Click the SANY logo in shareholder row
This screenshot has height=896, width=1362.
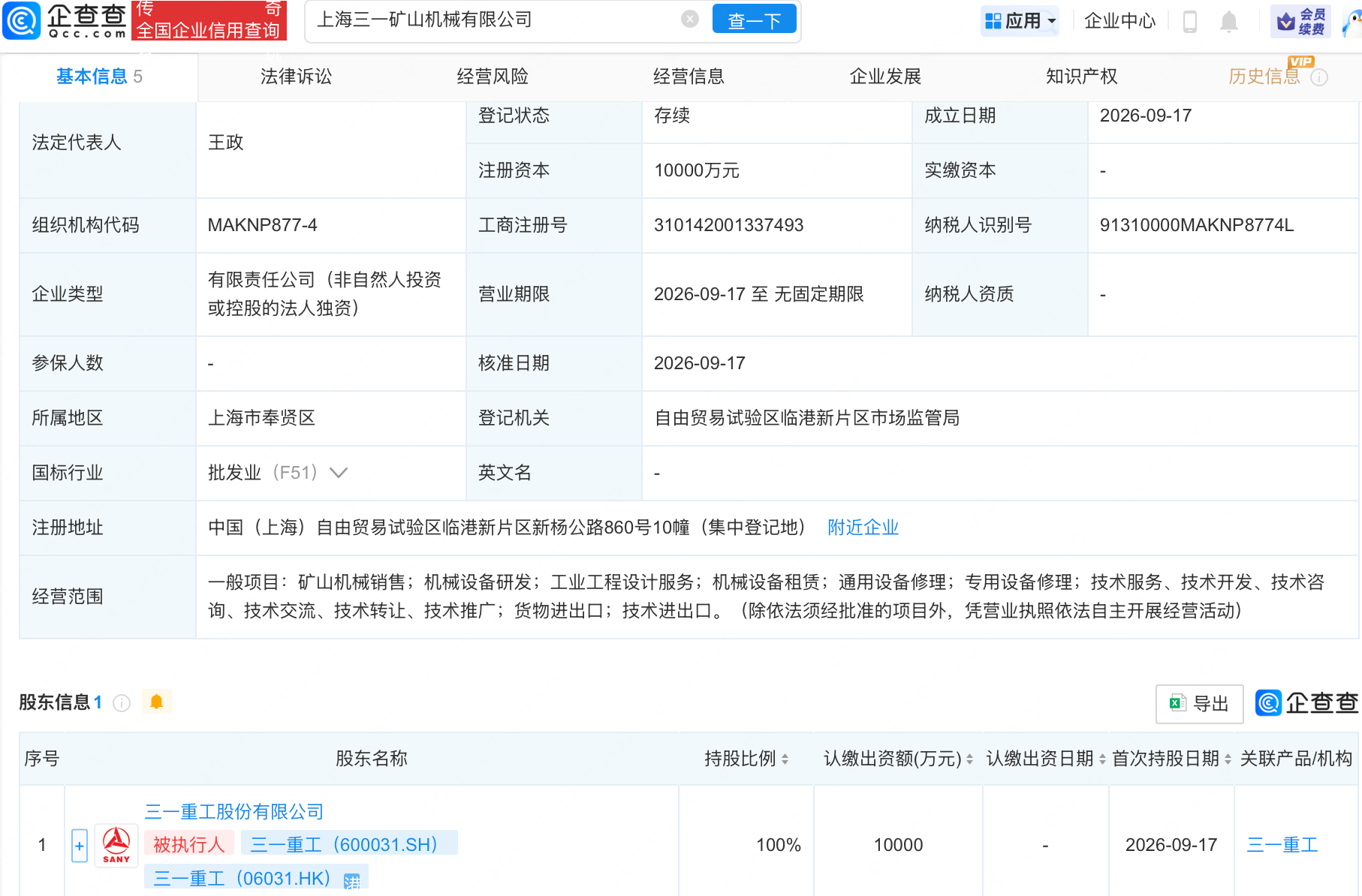pos(116,845)
